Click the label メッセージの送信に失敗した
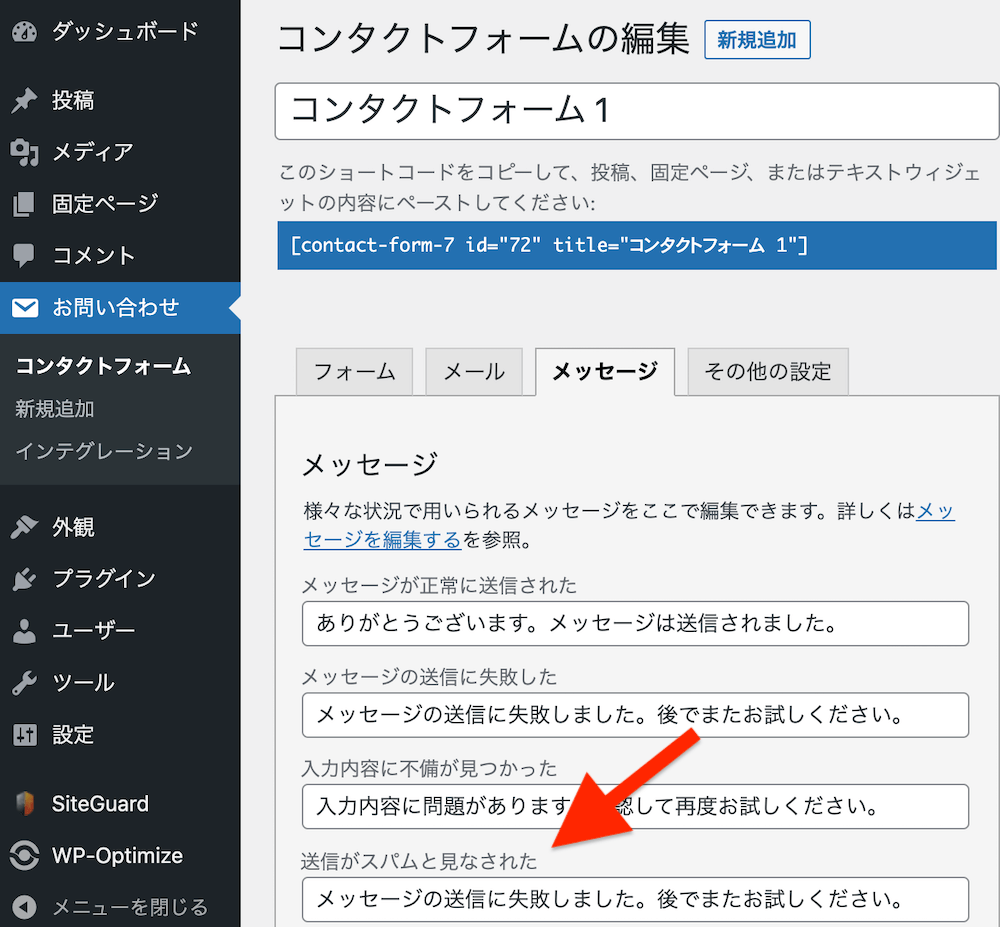1000x927 pixels. pos(429,677)
